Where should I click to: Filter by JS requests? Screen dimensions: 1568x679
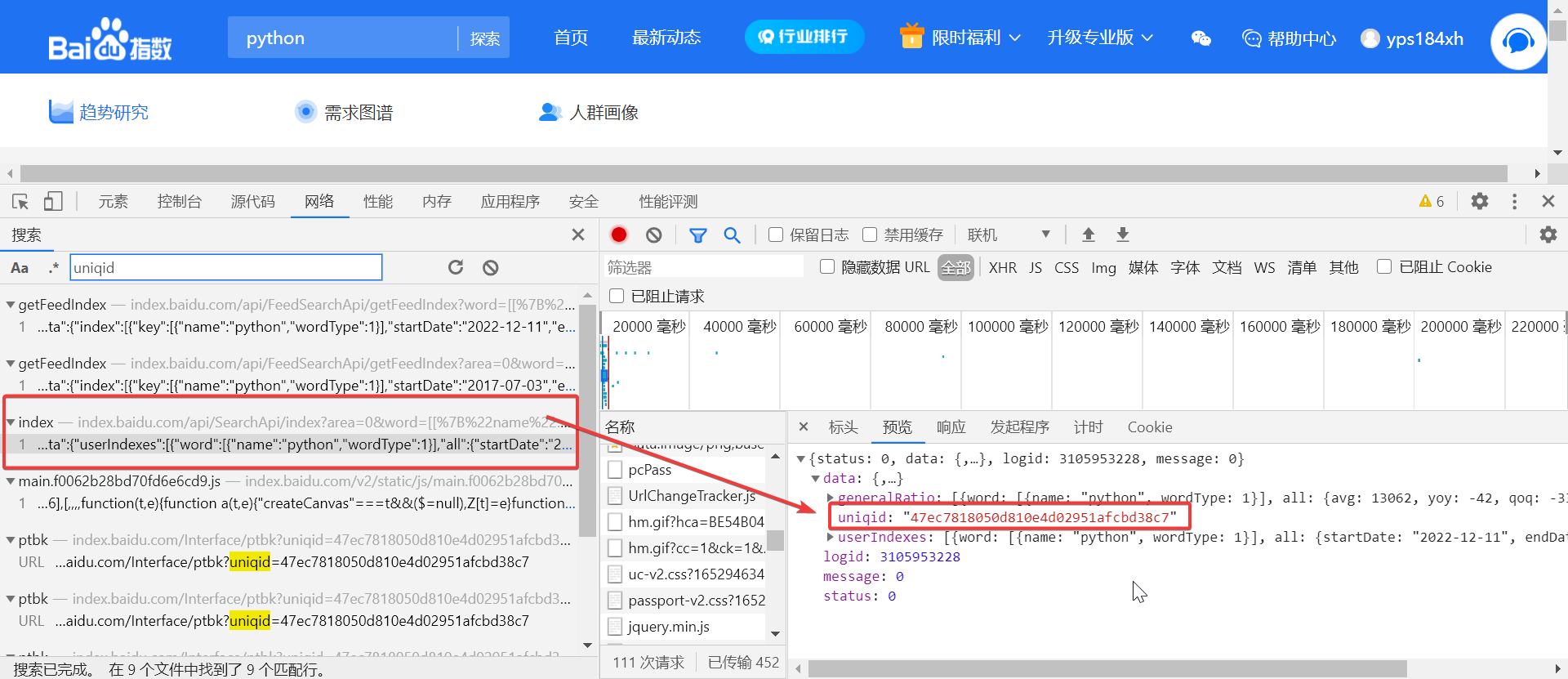1036,267
